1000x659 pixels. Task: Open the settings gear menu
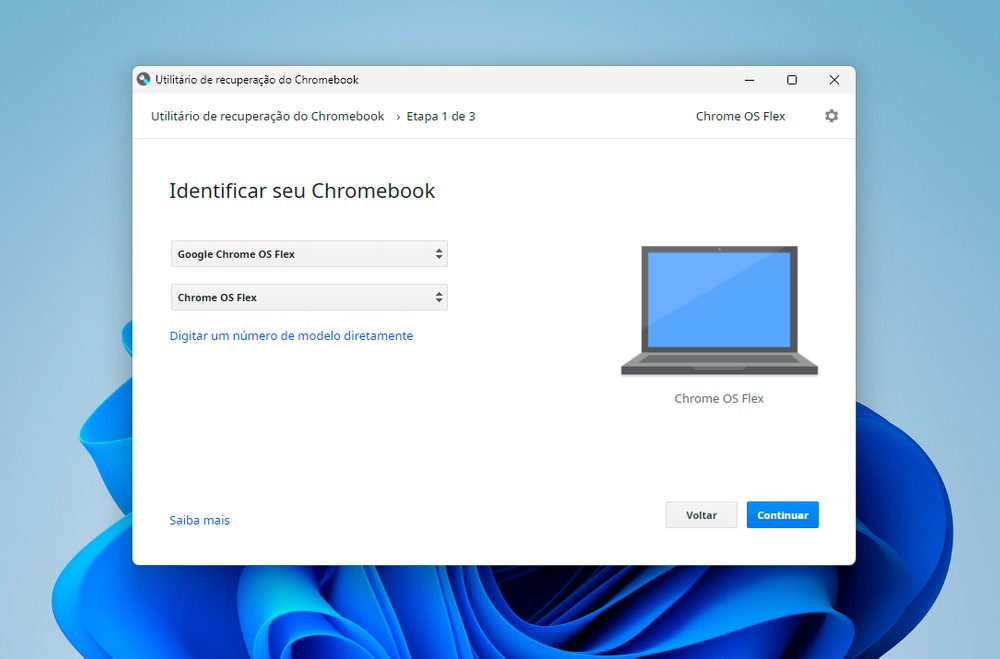831,116
